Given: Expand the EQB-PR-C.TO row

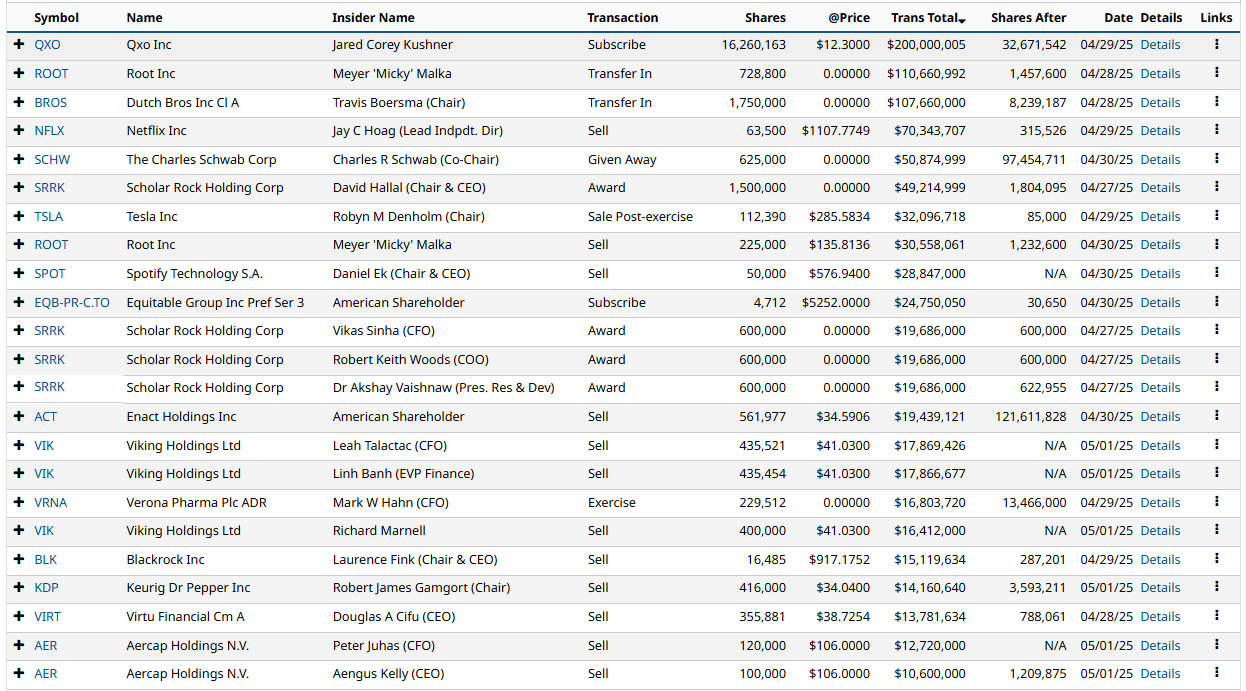Looking at the screenshot, I should pyautogui.click(x=19, y=302).
